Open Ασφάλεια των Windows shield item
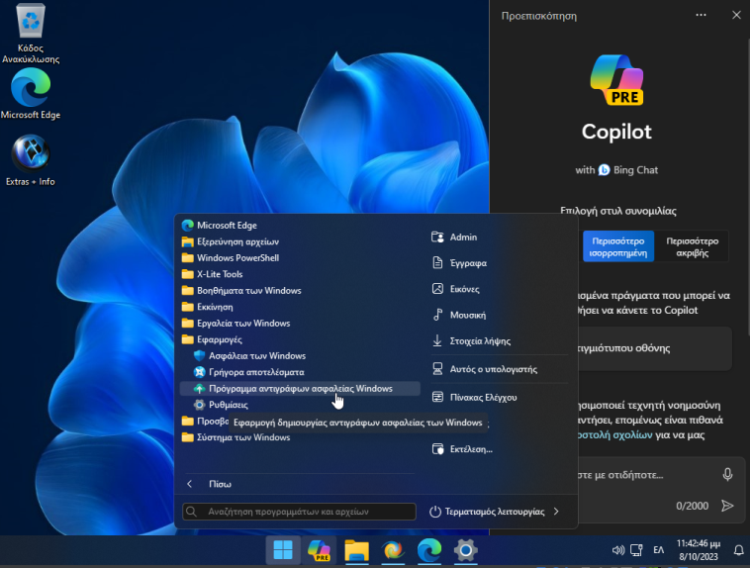 (250, 356)
